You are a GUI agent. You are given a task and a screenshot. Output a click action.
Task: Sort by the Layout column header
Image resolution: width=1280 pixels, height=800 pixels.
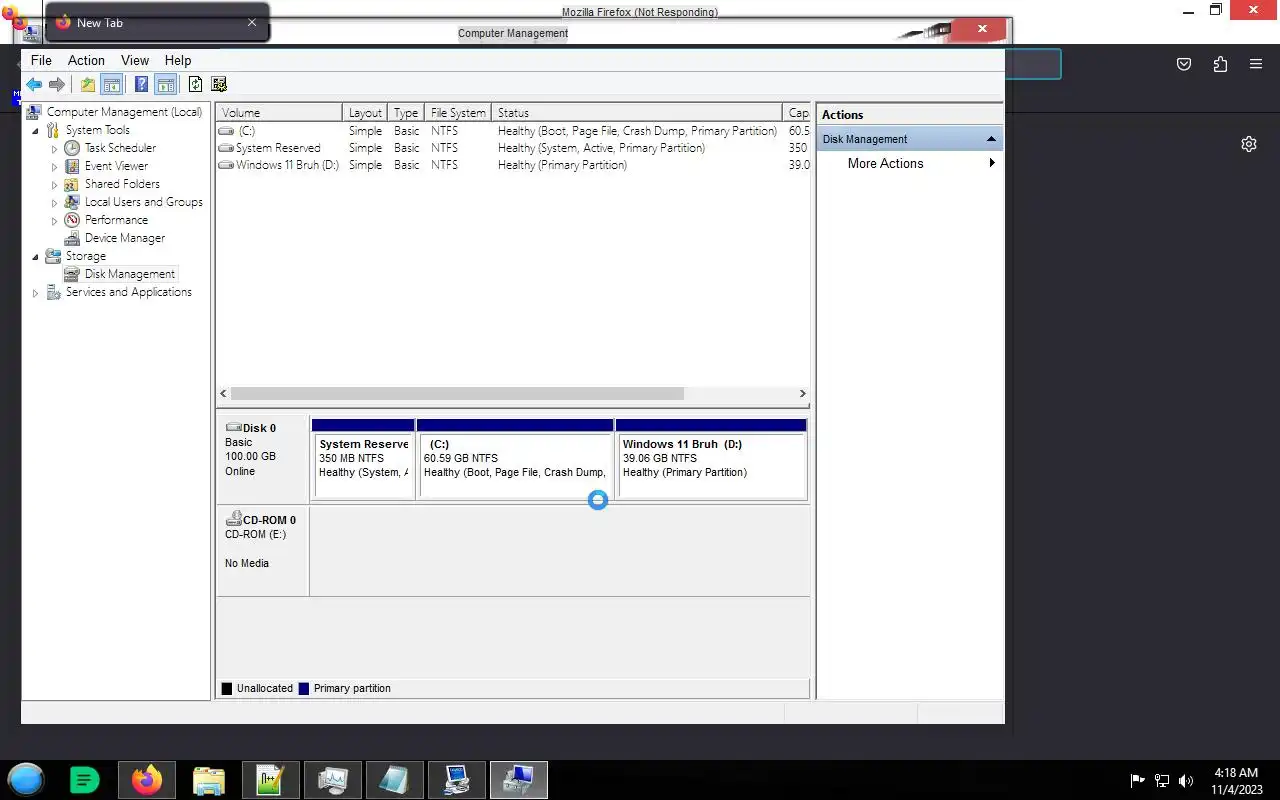(365, 113)
